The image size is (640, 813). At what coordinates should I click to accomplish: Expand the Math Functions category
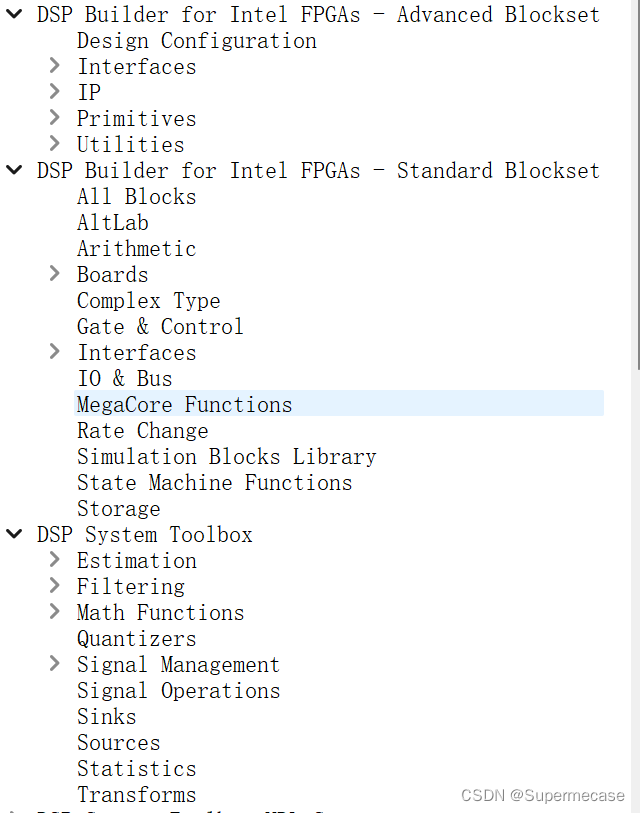tap(55, 612)
